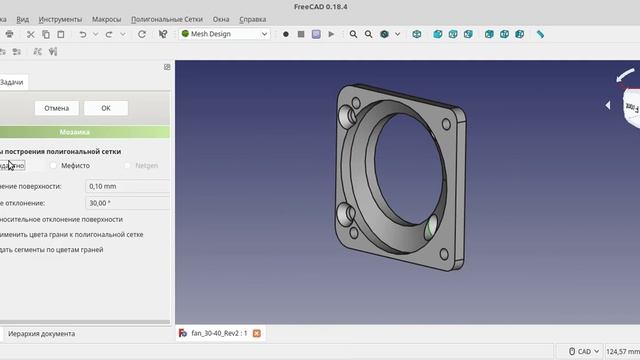Refresh the document with the recompute icon

click(x=142, y=34)
